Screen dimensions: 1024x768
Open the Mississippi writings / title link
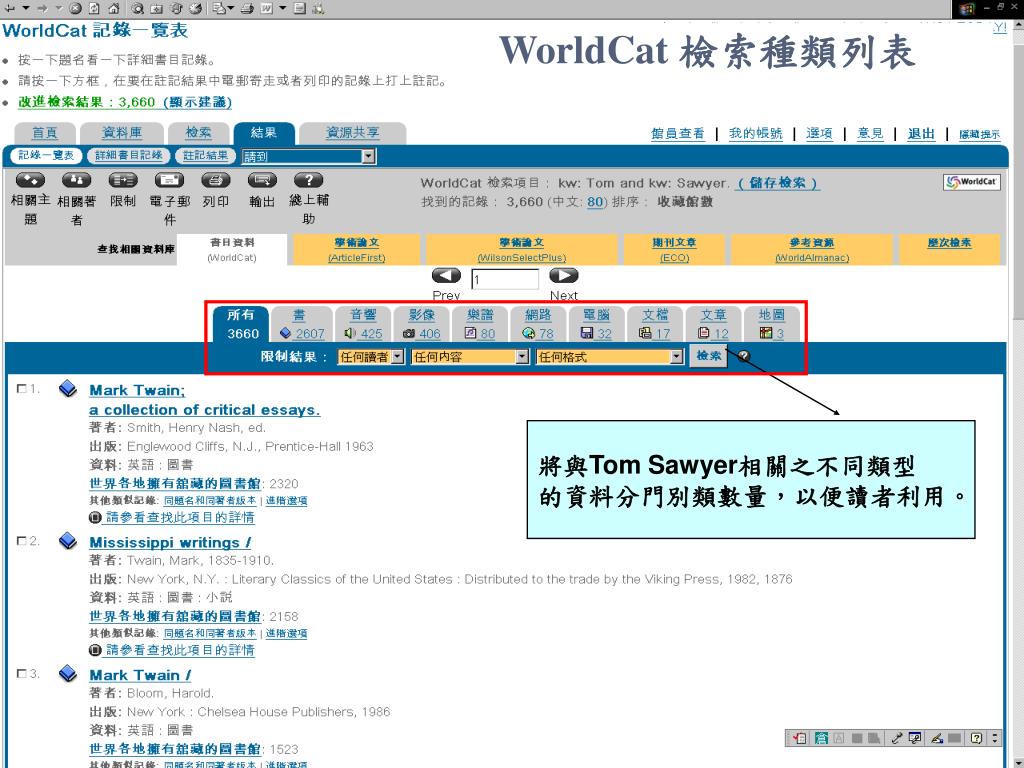[x=170, y=542]
